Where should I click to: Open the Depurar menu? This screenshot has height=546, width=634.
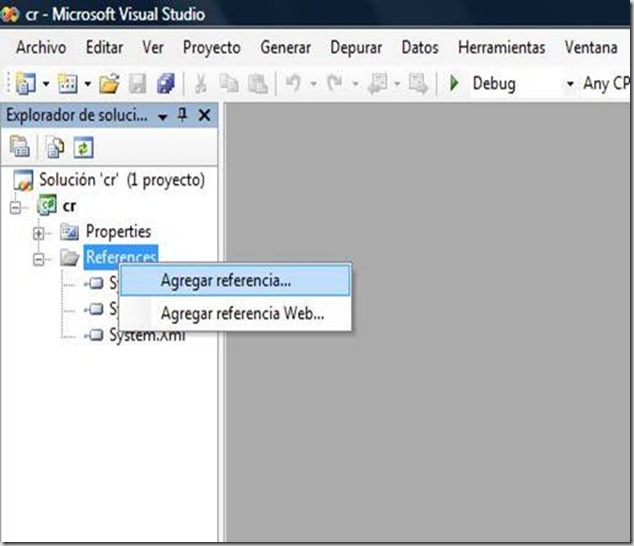coord(356,48)
